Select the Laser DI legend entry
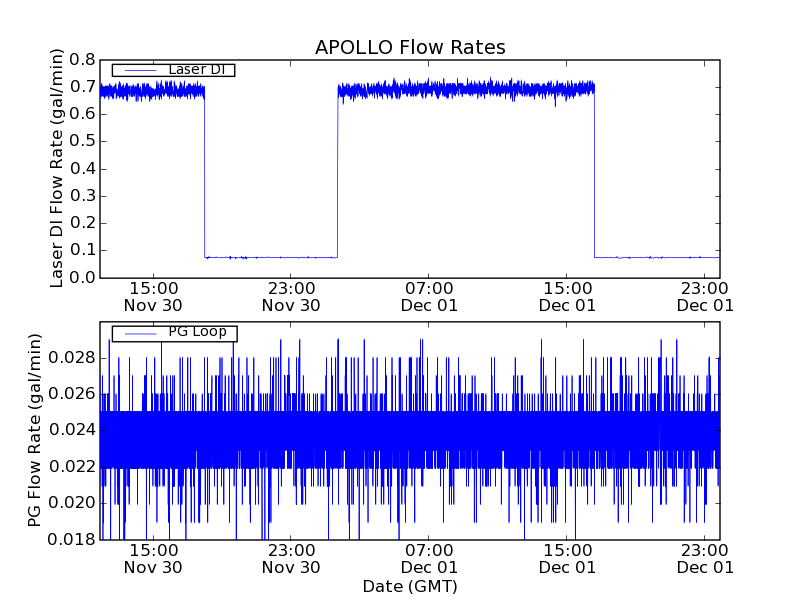 pos(196,70)
